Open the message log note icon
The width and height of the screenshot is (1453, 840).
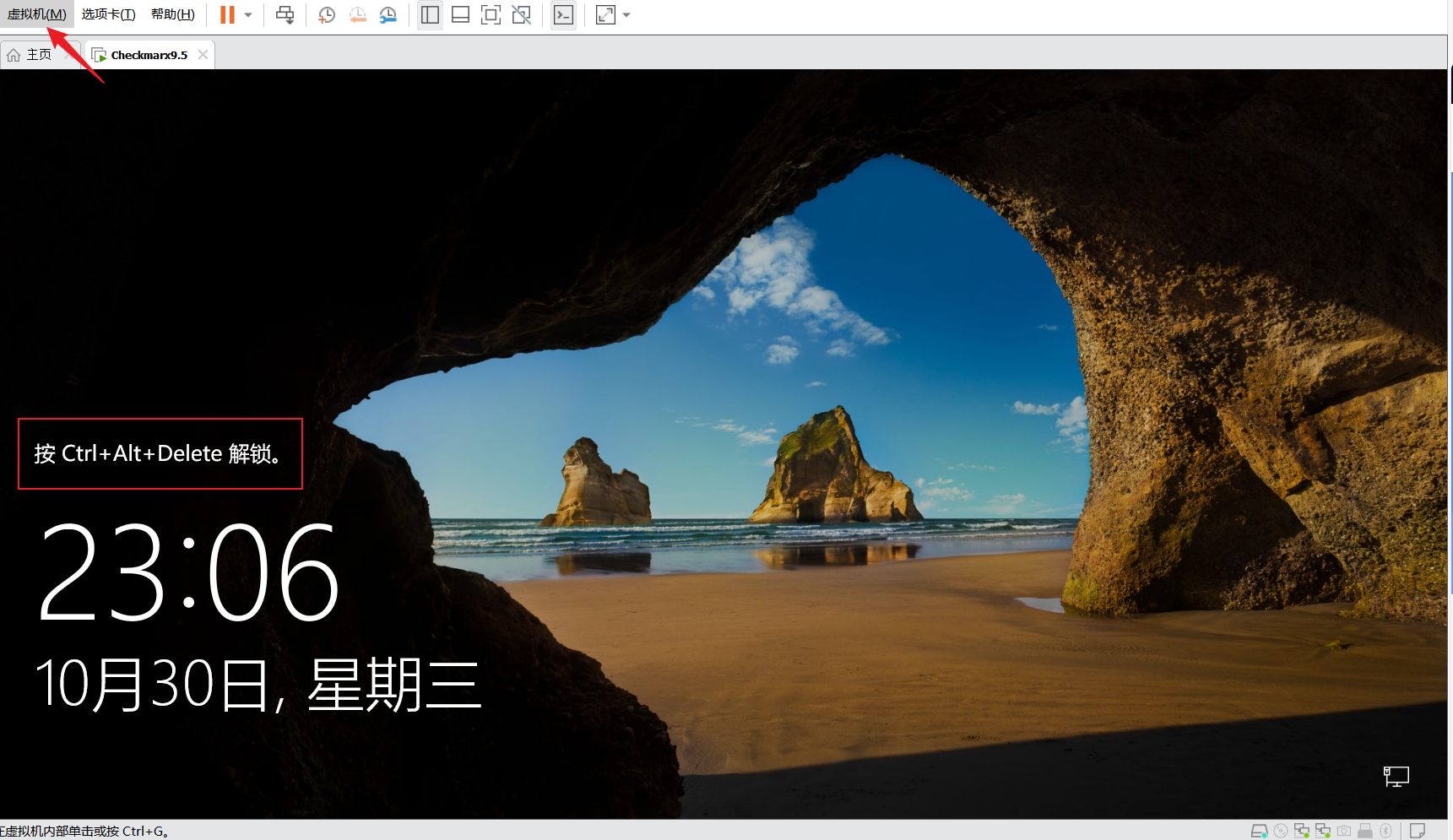click(x=1418, y=831)
